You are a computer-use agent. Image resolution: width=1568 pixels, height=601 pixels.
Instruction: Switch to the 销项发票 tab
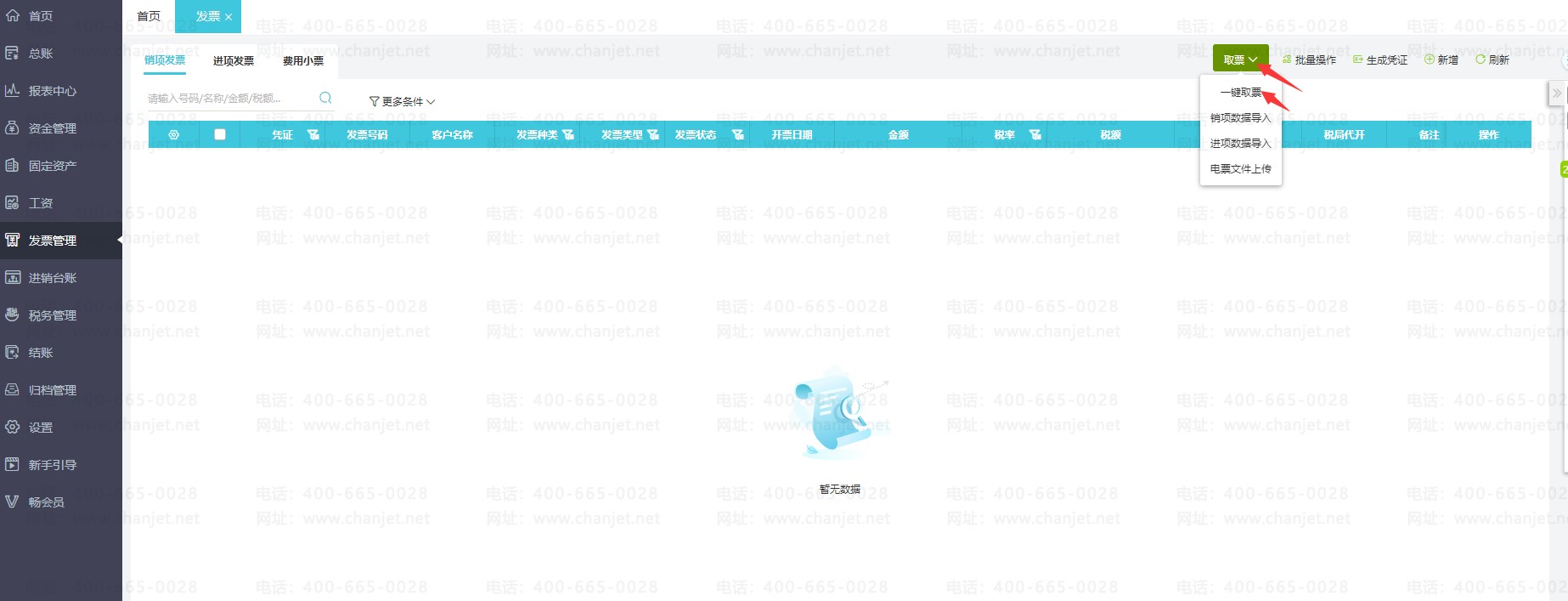[165, 60]
